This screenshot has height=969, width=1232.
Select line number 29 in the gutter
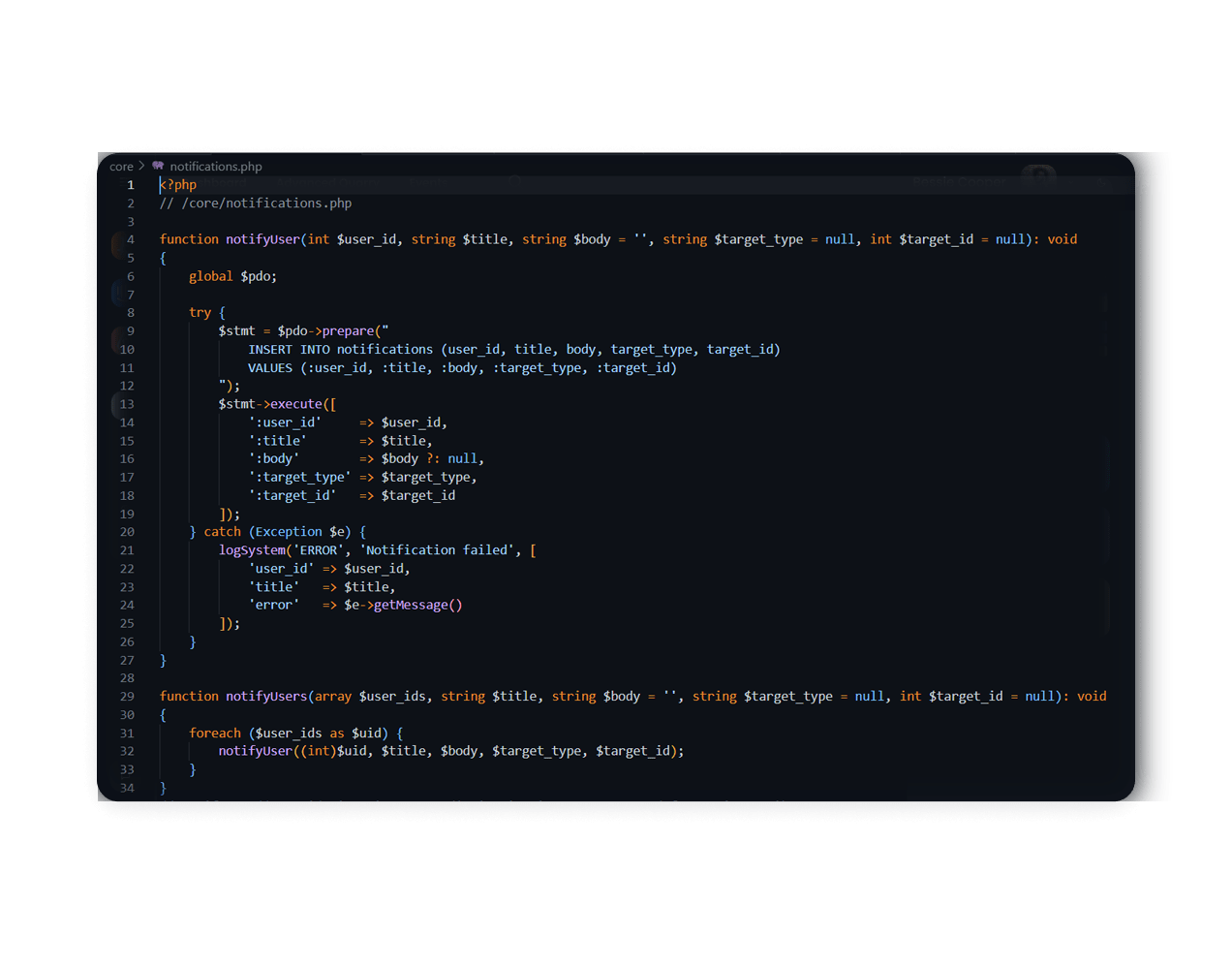click(127, 697)
